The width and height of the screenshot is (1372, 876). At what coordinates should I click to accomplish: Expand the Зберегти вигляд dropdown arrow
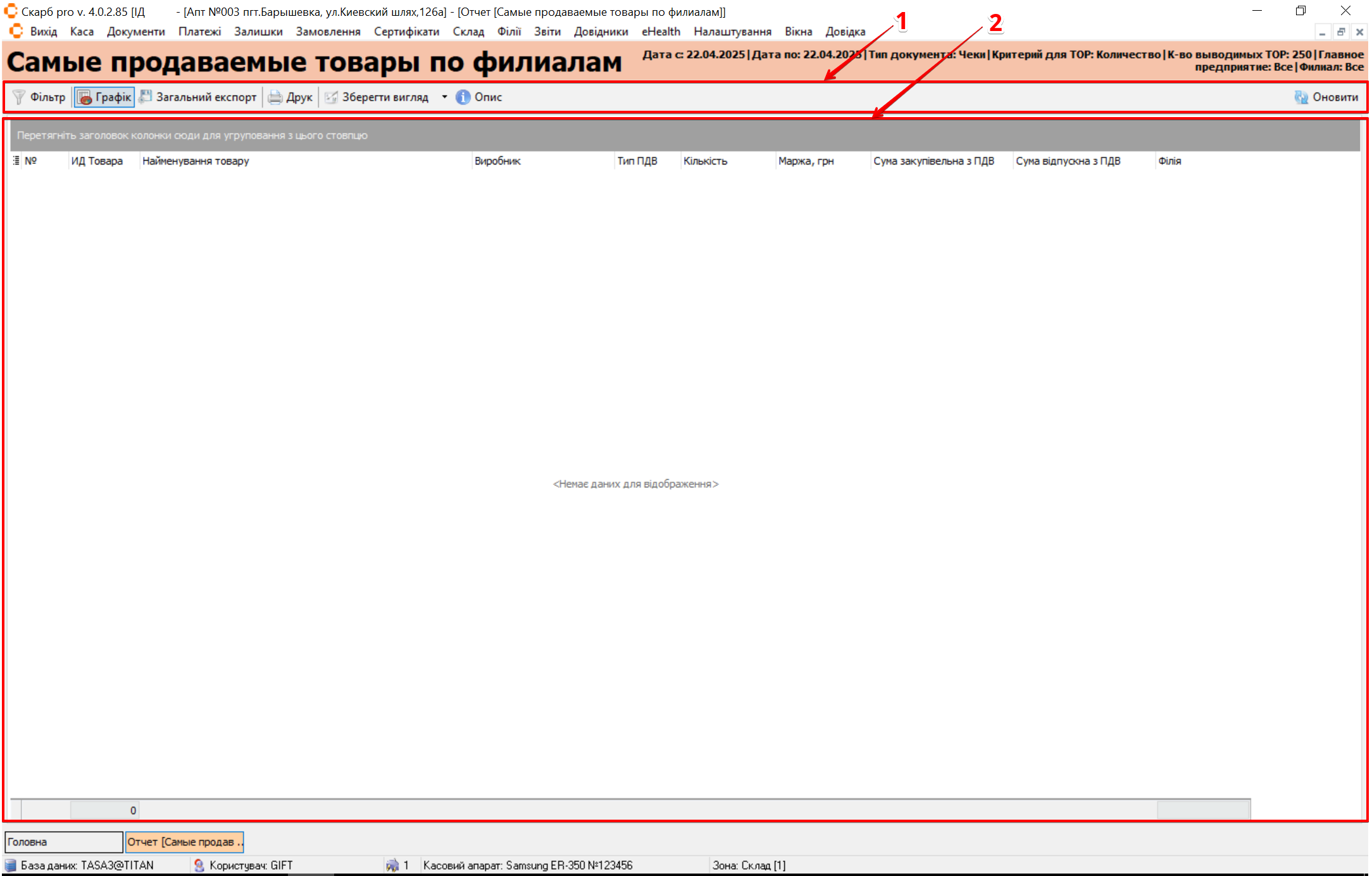click(x=444, y=97)
